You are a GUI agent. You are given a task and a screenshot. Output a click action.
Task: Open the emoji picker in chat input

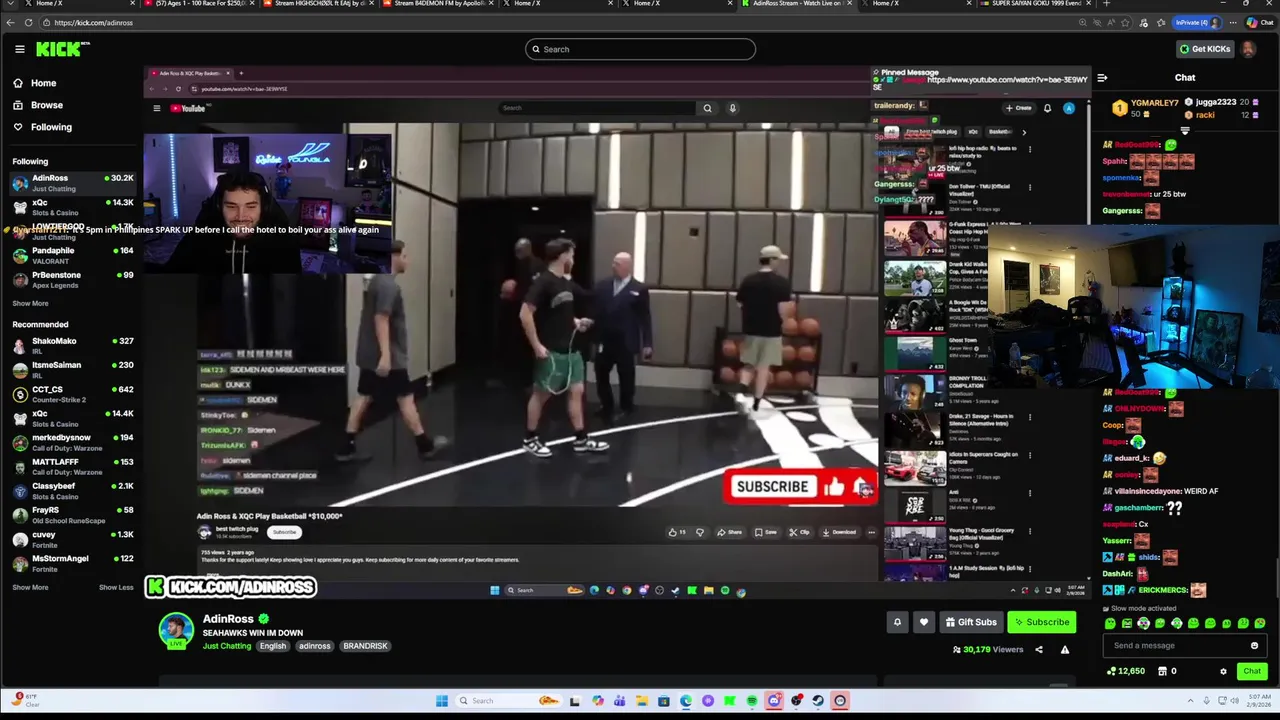pos(1254,646)
